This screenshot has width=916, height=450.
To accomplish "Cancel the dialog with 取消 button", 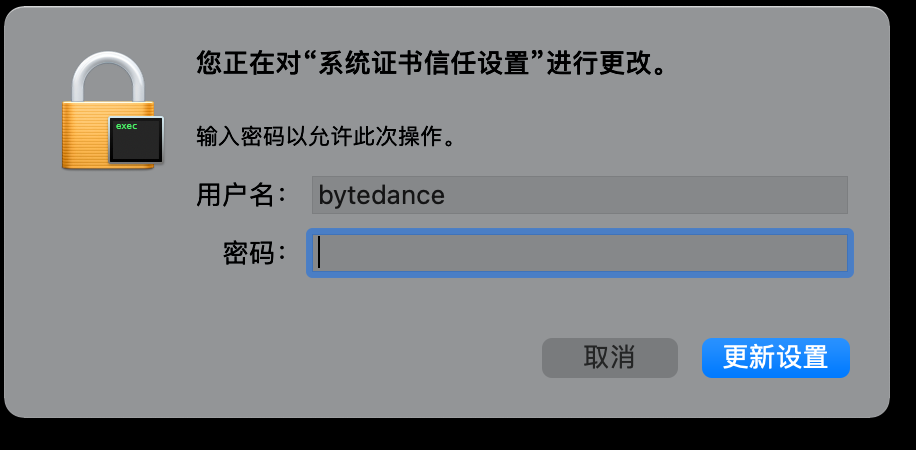I will tap(610, 358).
